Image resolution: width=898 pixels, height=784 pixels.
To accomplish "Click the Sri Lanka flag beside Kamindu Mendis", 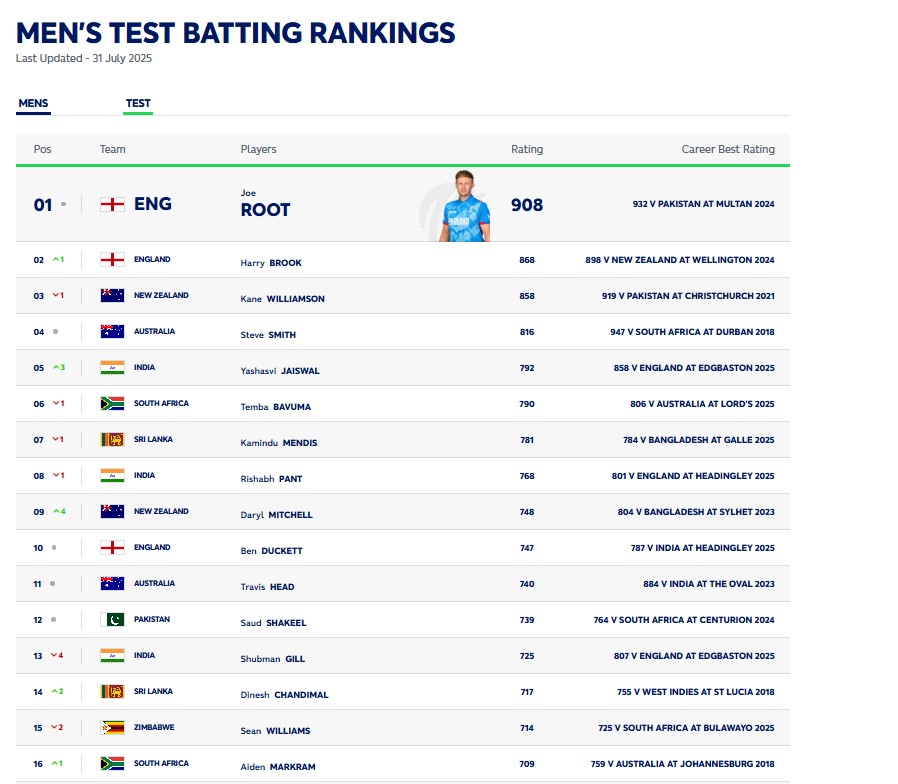I will click(x=112, y=440).
